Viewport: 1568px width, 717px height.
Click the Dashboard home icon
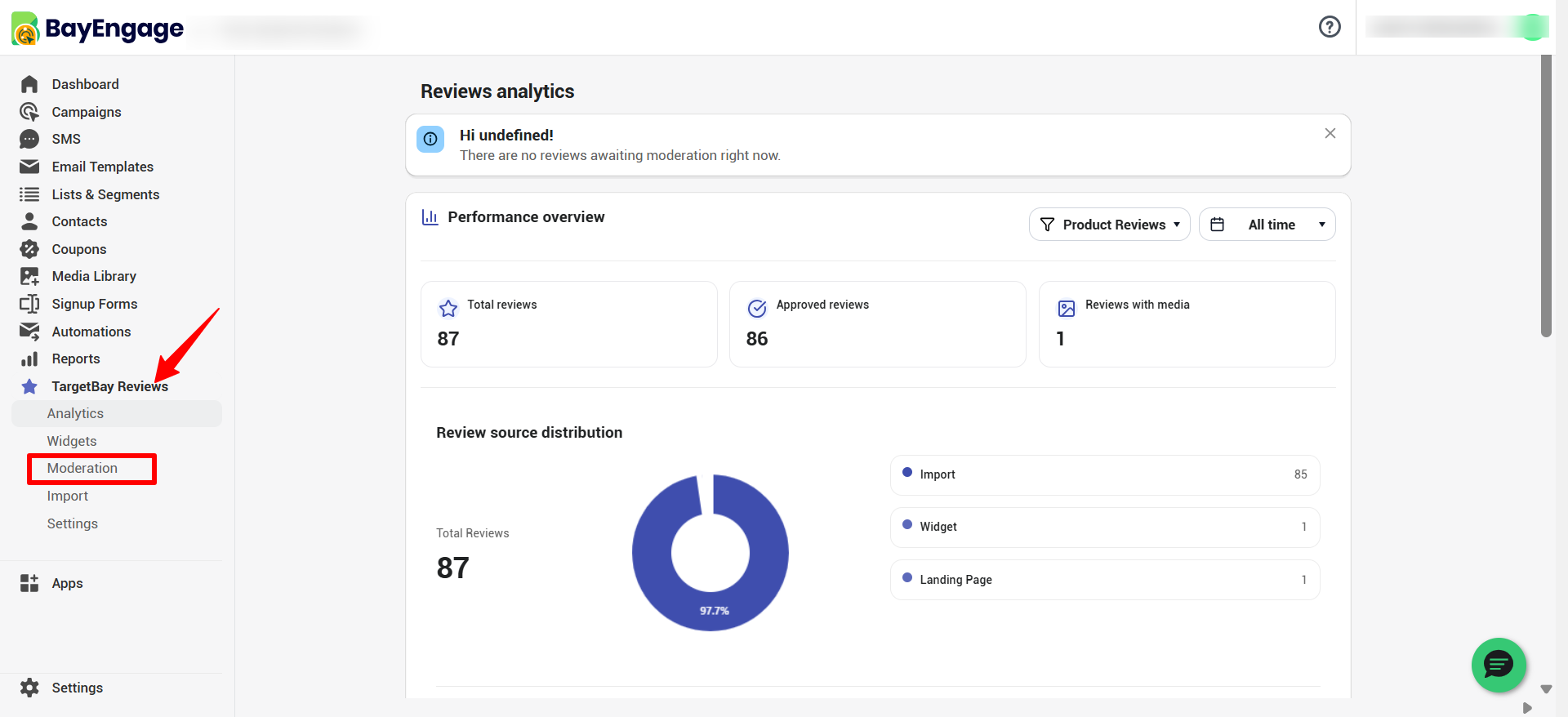click(x=29, y=84)
